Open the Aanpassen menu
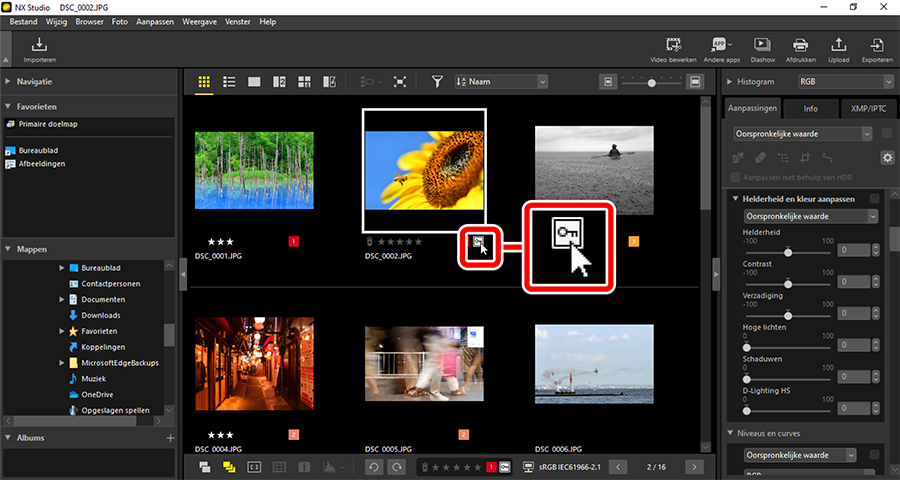Image resolution: width=900 pixels, height=480 pixels. point(155,22)
